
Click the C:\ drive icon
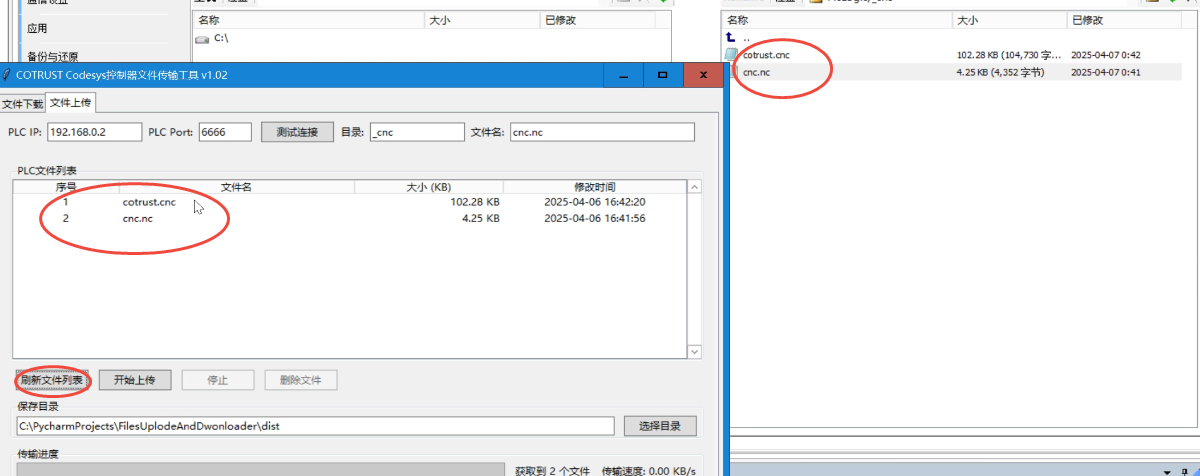pyautogui.click(x=203, y=39)
